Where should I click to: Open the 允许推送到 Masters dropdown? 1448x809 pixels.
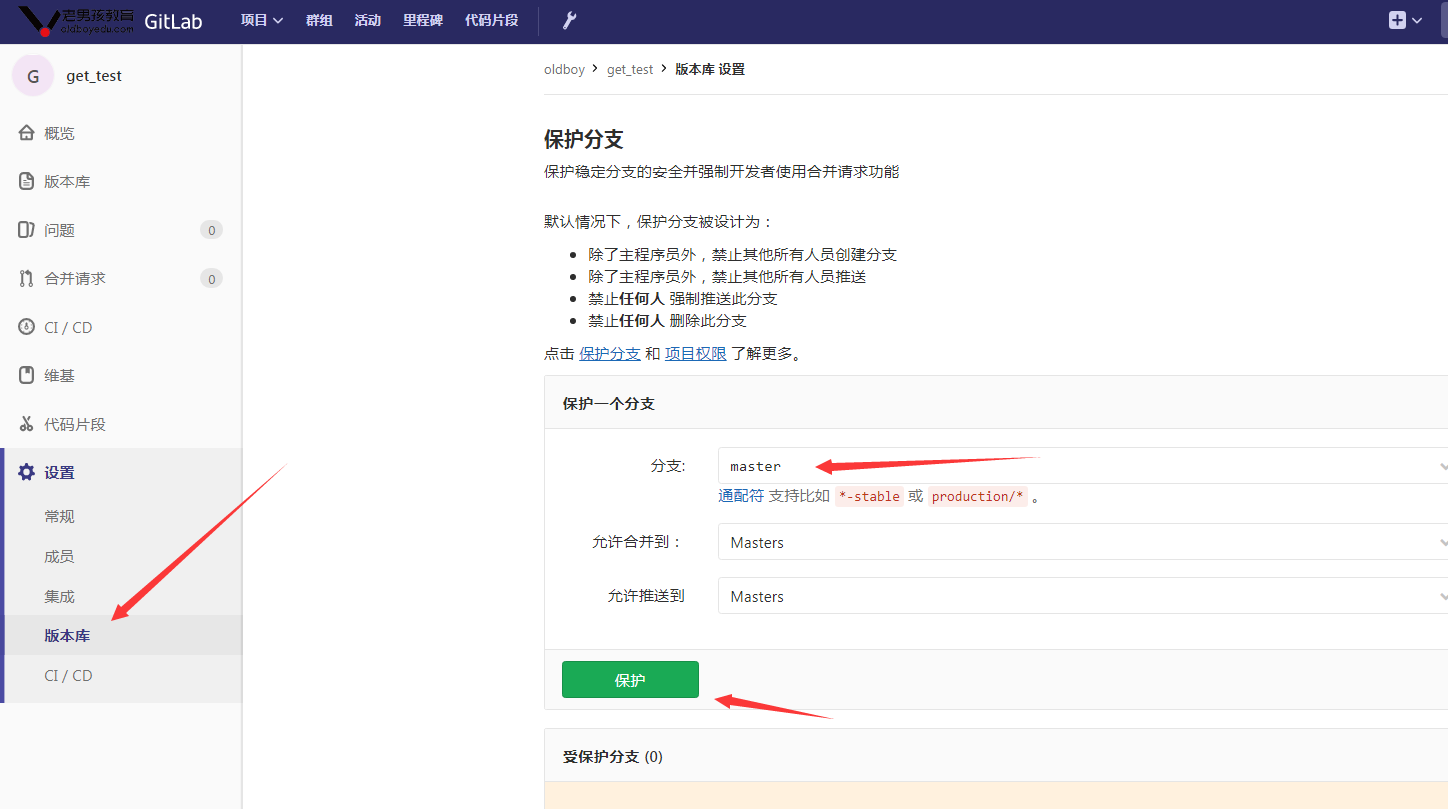[1083, 596]
